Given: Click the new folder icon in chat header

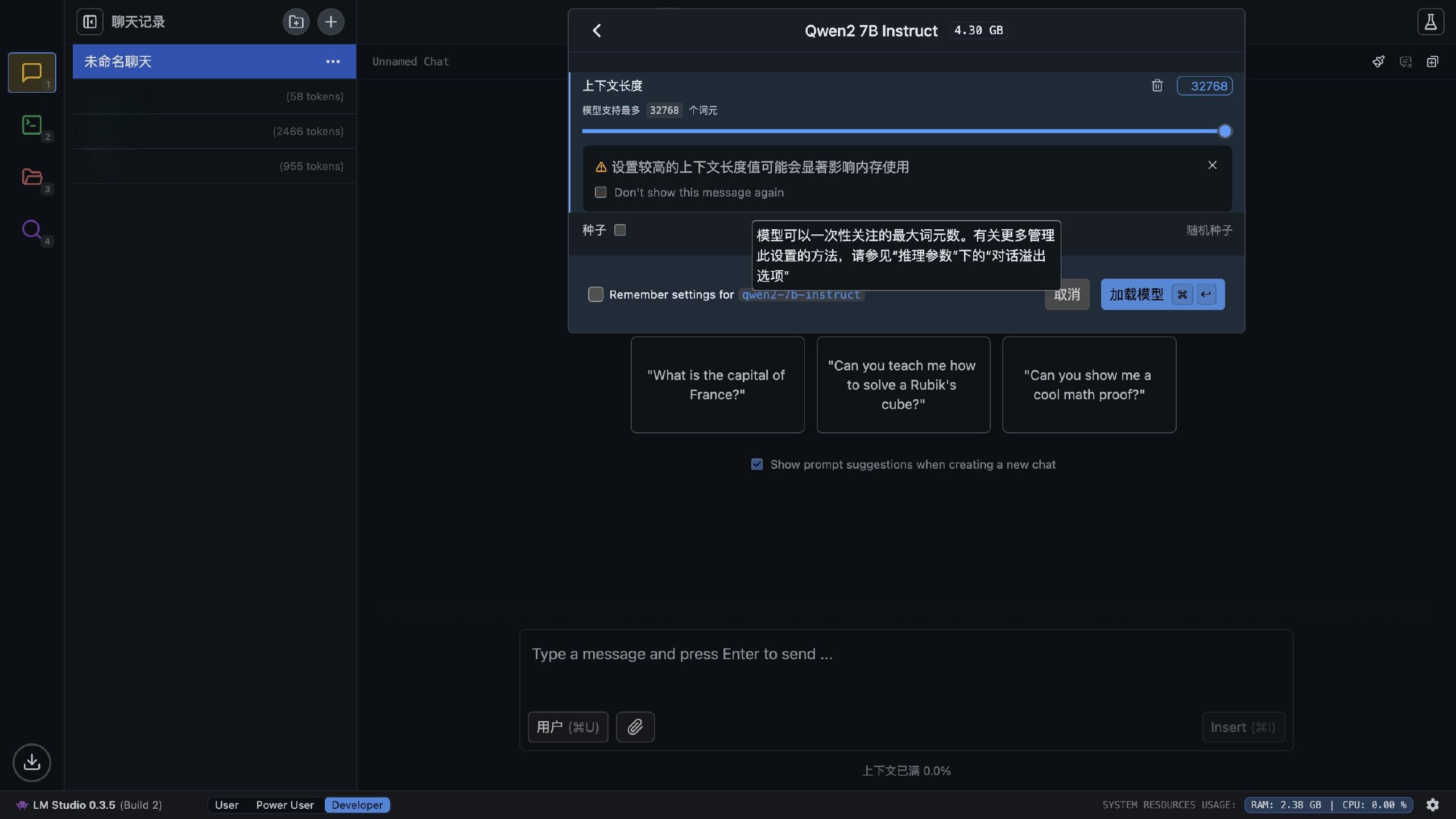Looking at the screenshot, I should click(x=296, y=22).
